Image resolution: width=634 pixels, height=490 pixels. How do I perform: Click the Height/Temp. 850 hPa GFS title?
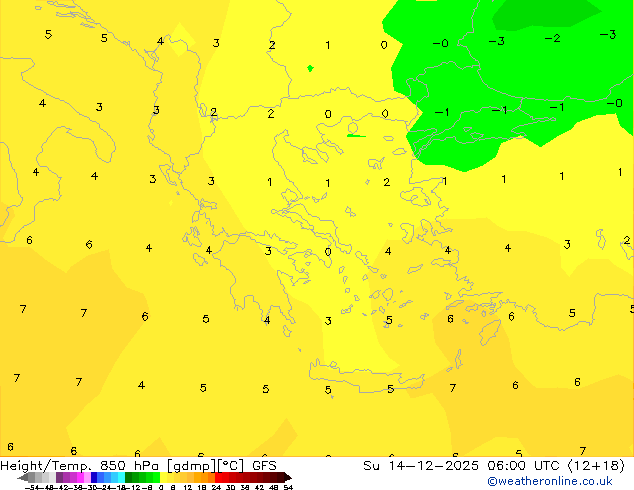tap(138, 466)
